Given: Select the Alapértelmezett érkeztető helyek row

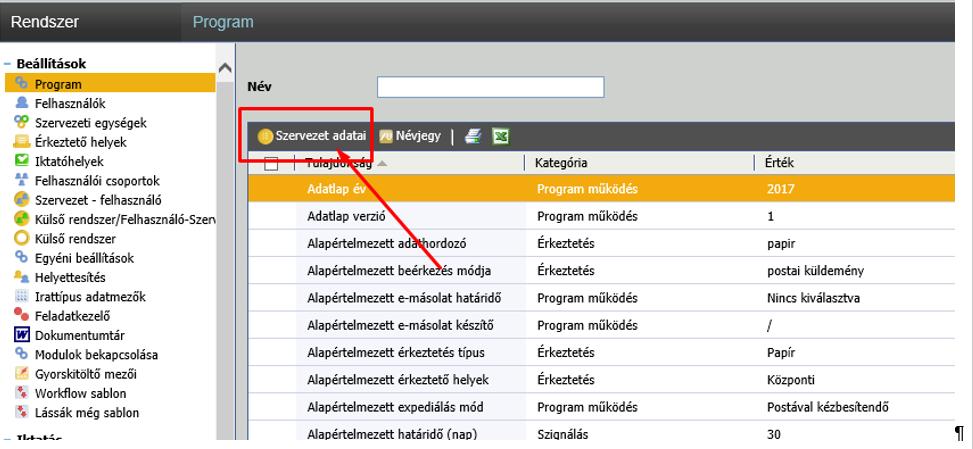Looking at the screenshot, I should click(601, 380).
